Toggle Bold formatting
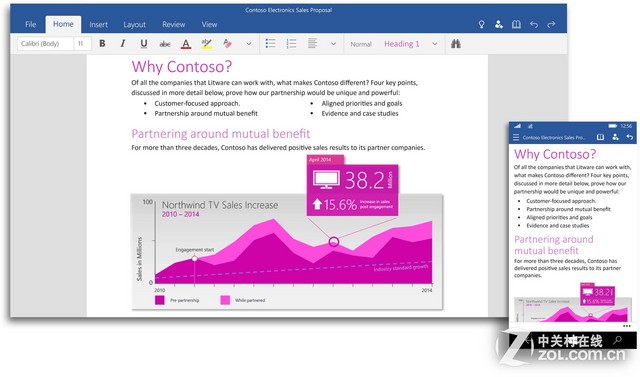Screen dimensions: 640x377 [x=102, y=43]
